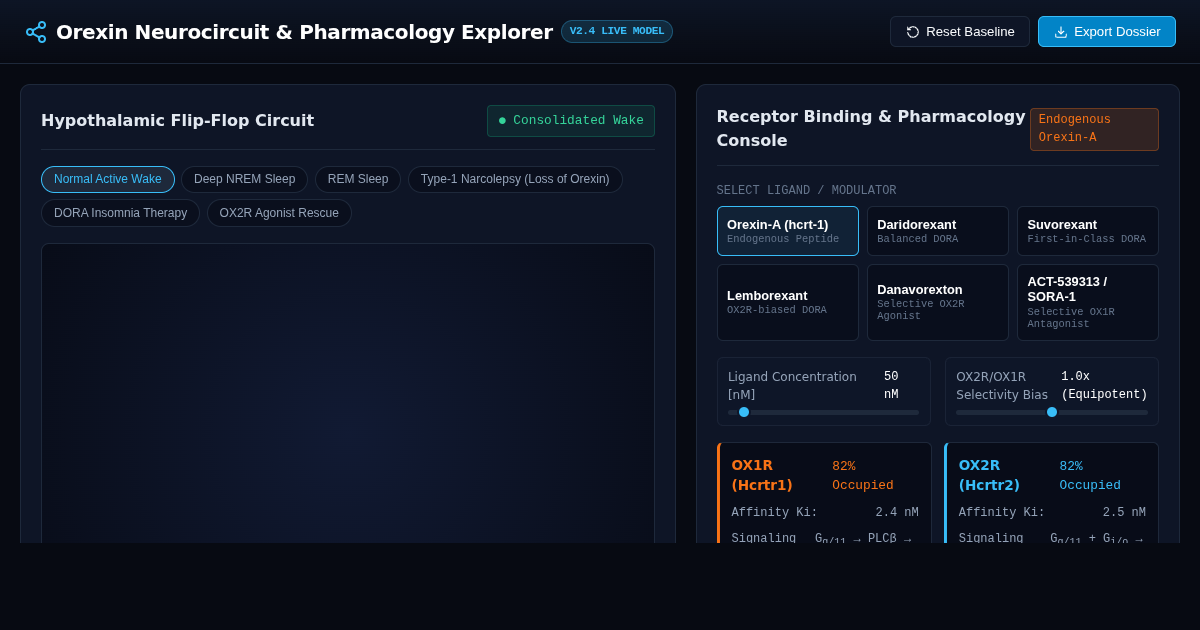Switch to Deep NREM Sleep scenario

[x=244, y=179]
